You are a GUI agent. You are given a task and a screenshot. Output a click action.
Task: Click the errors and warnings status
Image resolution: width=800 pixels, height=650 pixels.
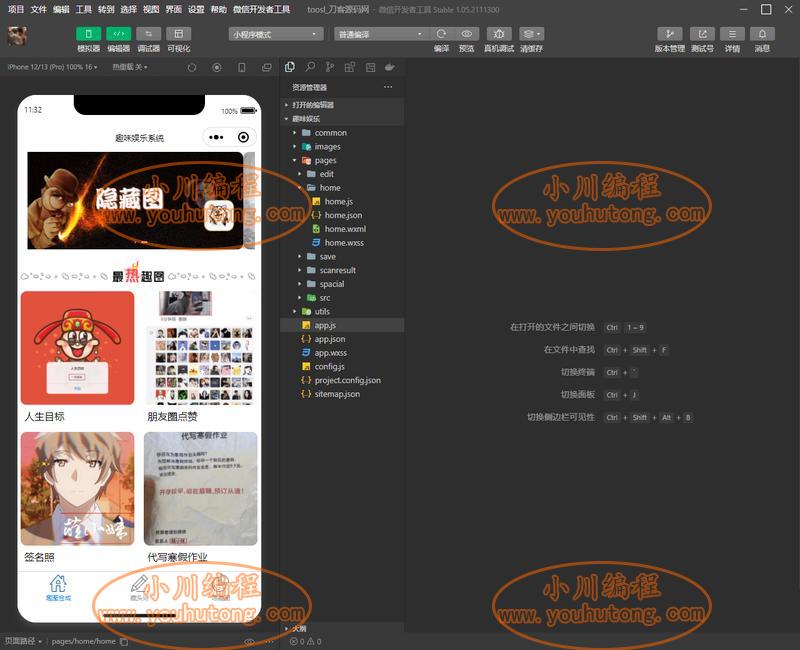(305, 641)
